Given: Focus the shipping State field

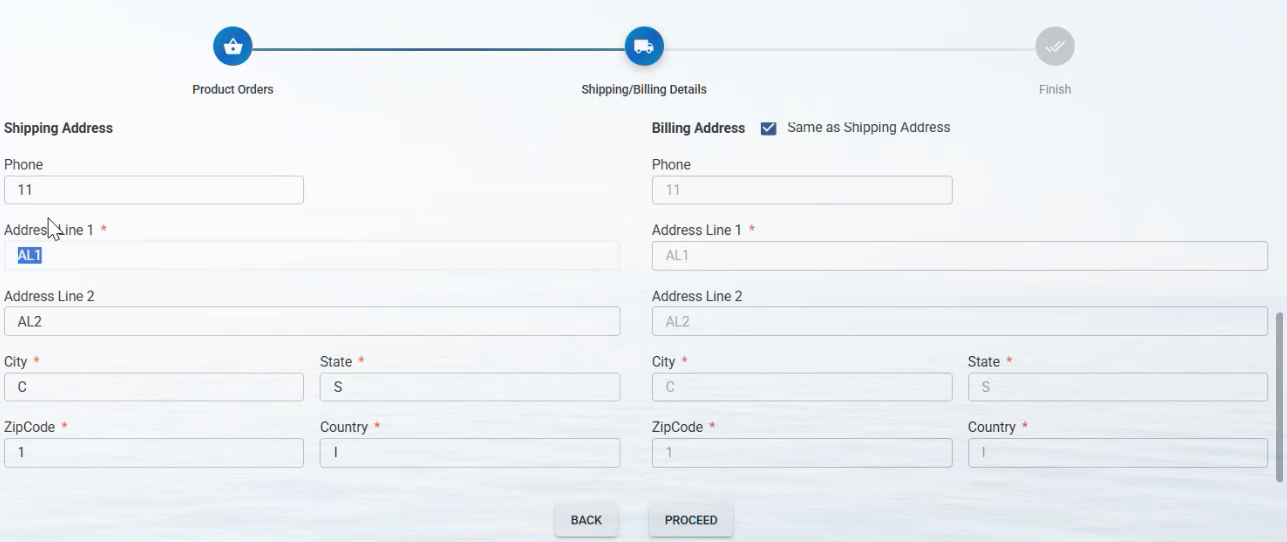Looking at the screenshot, I should tap(469, 387).
